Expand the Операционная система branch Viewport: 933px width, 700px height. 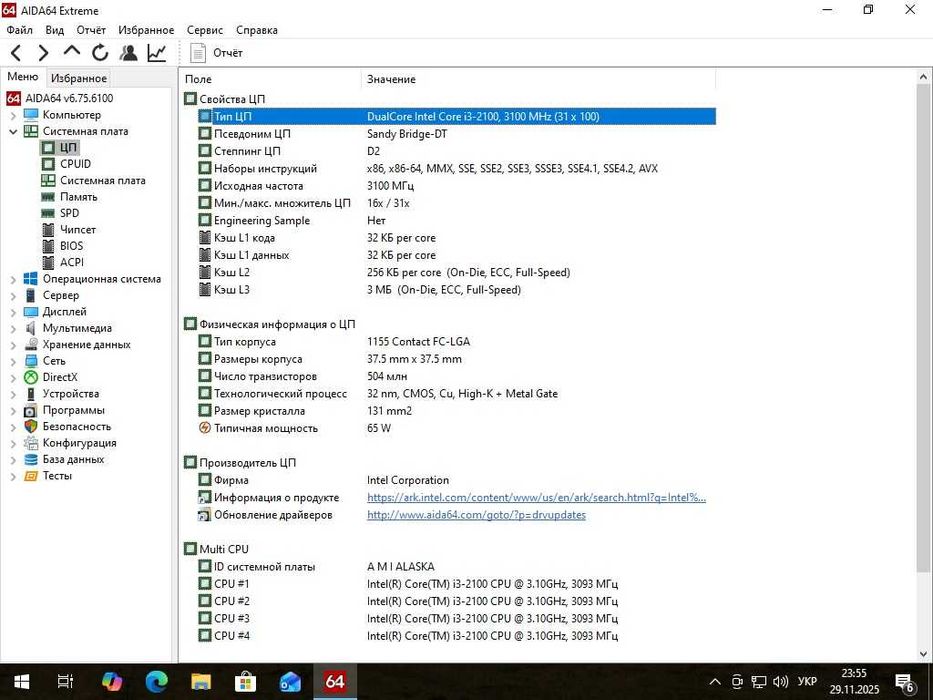click(x=13, y=279)
